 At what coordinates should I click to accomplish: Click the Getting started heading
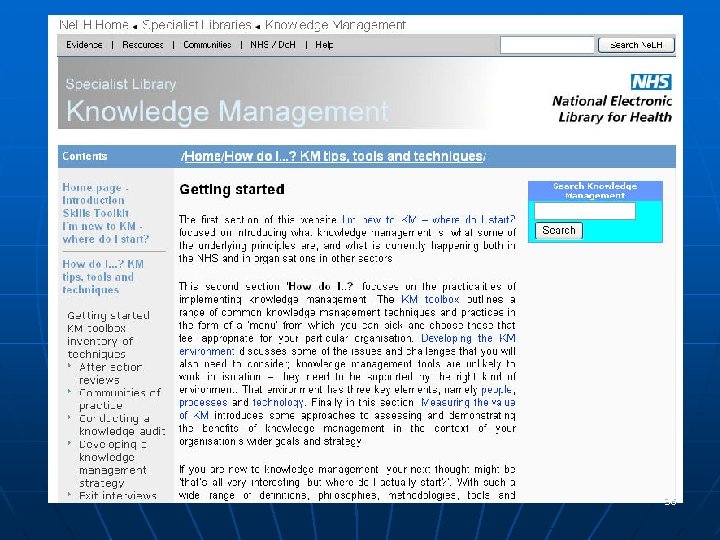point(232,189)
